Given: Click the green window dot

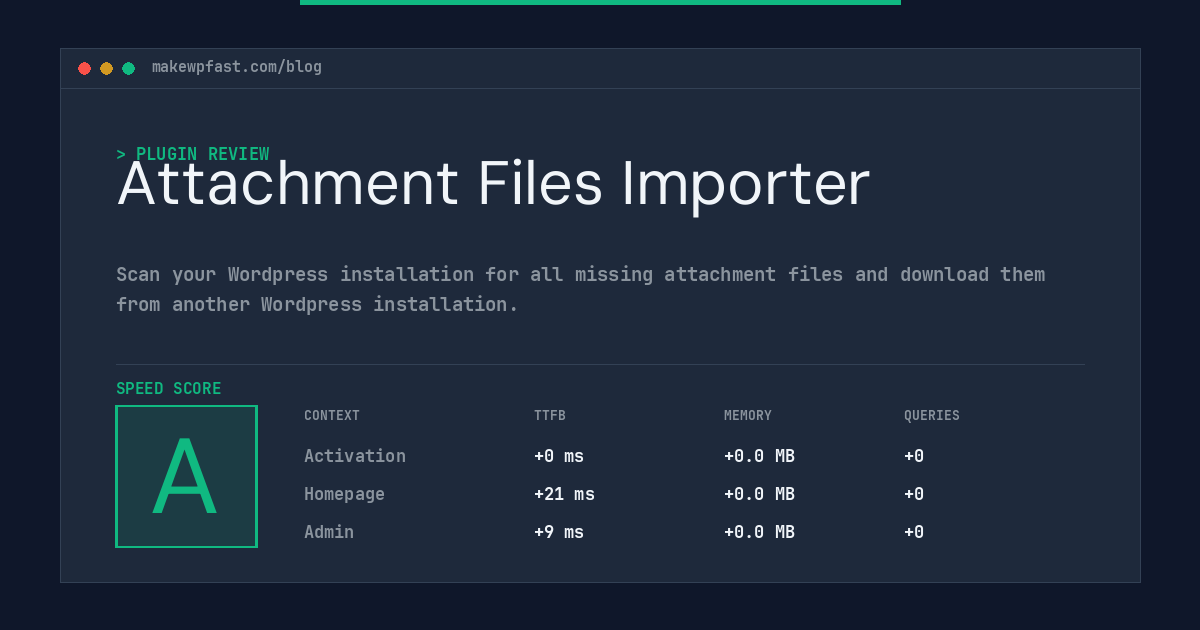Looking at the screenshot, I should coord(128,68).
